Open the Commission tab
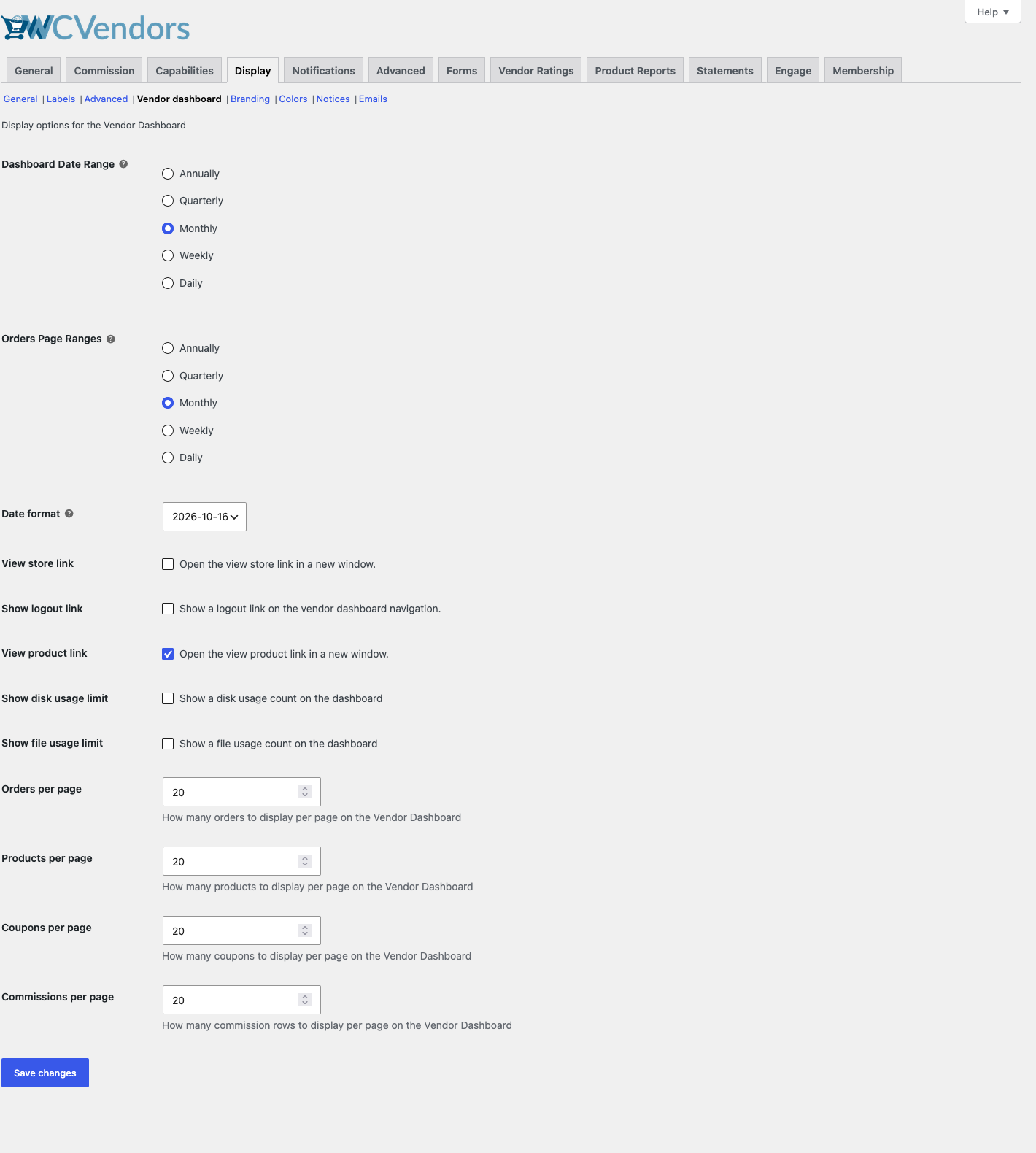This screenshot has width=1036, height=1153. pyautogui.click(x=104, y=71)
